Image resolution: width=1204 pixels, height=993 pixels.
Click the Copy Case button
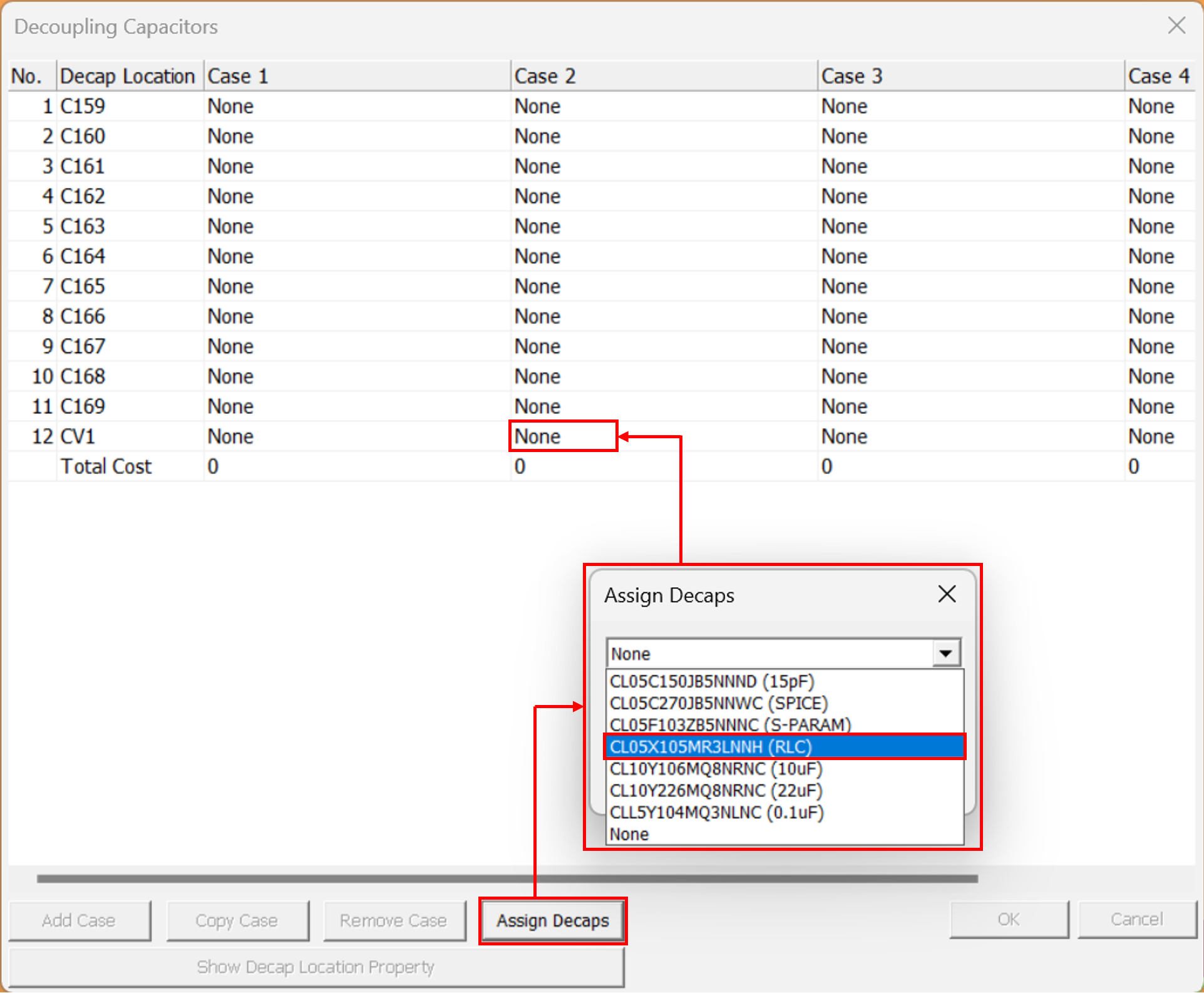[x=237, y=920]
